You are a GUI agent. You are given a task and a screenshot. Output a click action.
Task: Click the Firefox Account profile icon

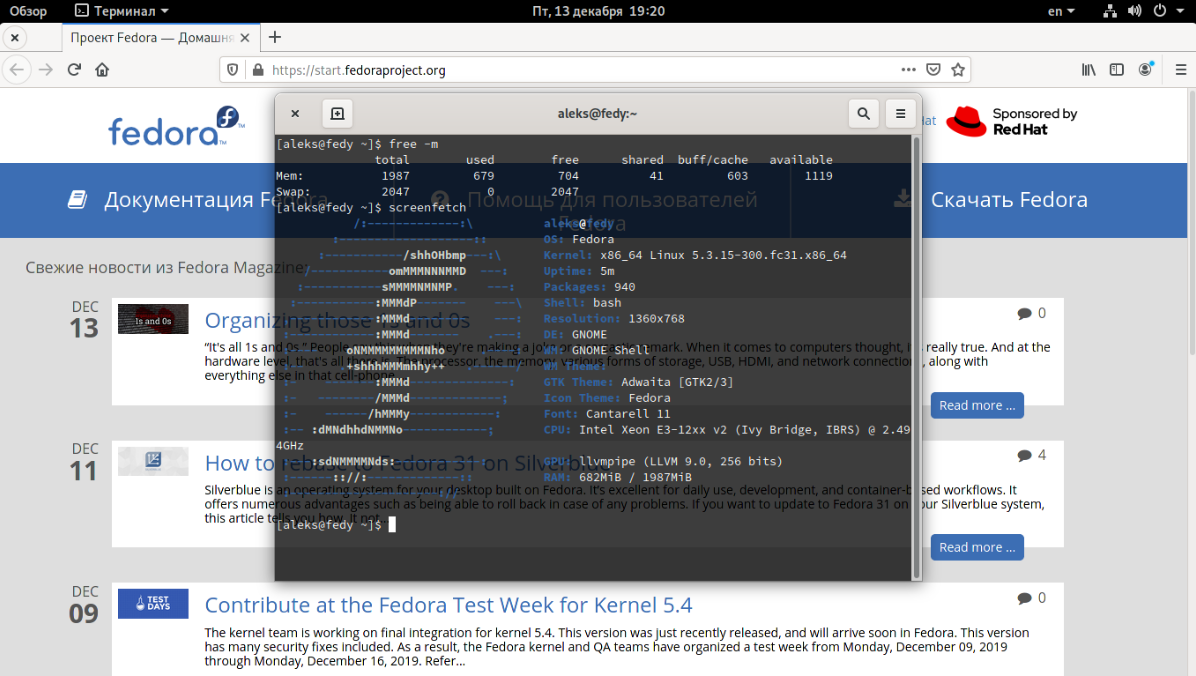[1145, 69]
